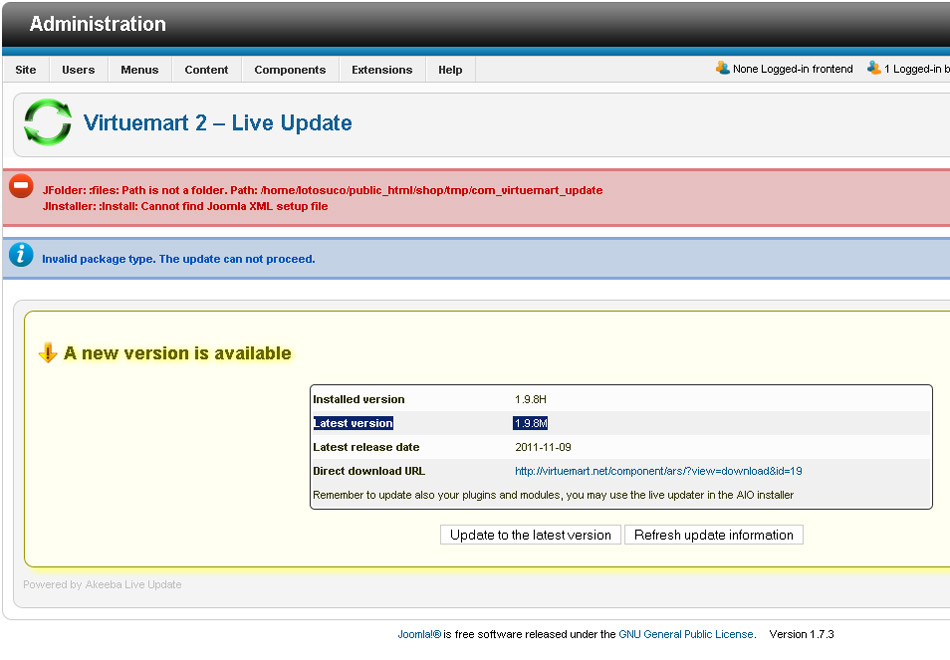Click Update to the latest version button
950x660 pixels.
click(530, 535)
